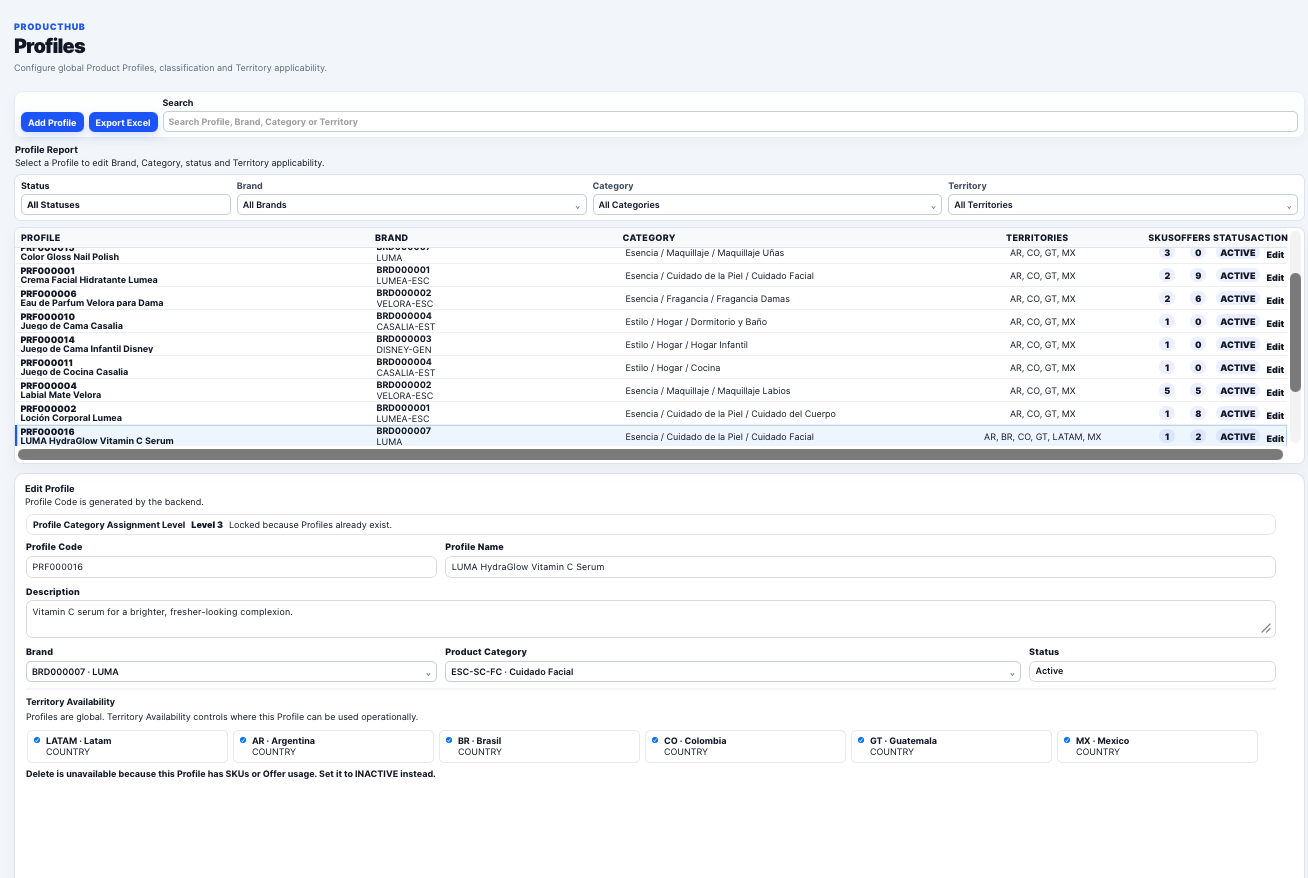Edit the Juego de Cama Infantil Disney row
The width and height of the screenshot is (1308, 878).
(1275, 346)
